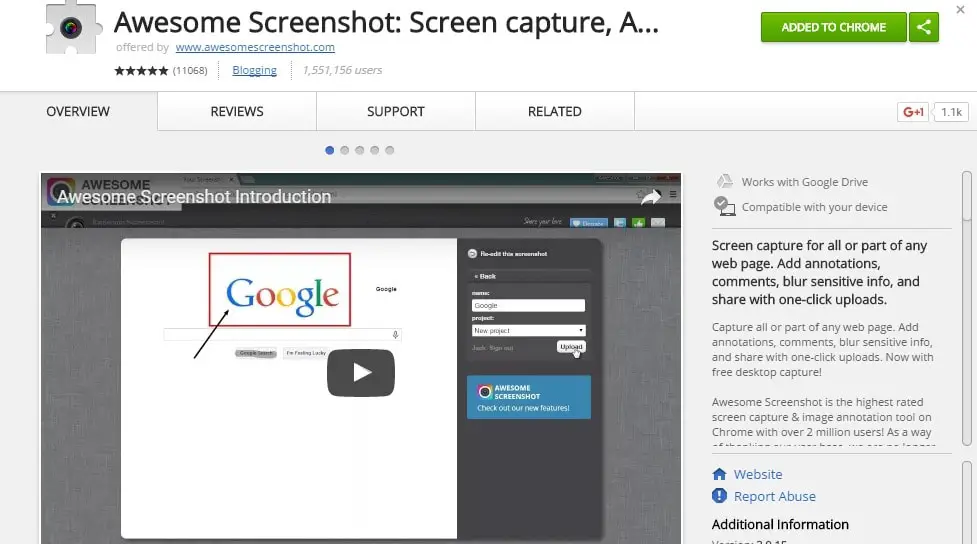Open the www.awesomescreenshot.com developer link
The image size is (977, 544).
pyautogui.click(x=255, y=47)
